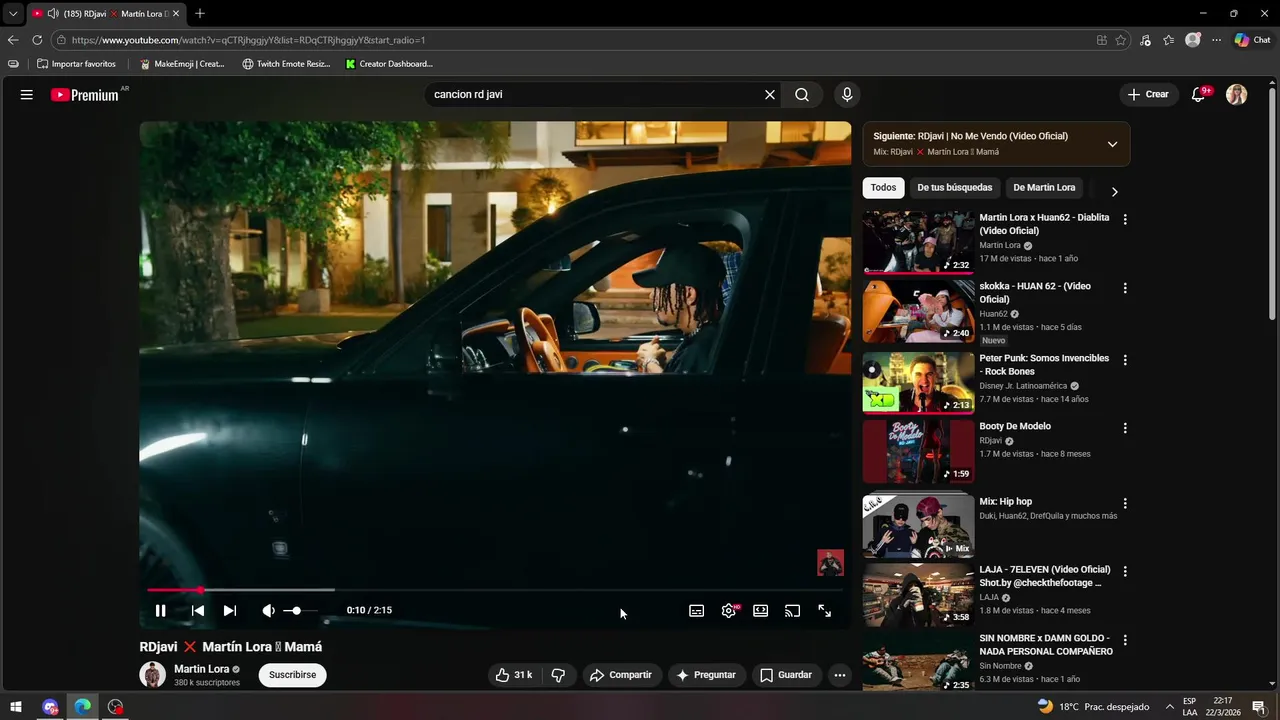Skip to the next video

click(230, 610)
